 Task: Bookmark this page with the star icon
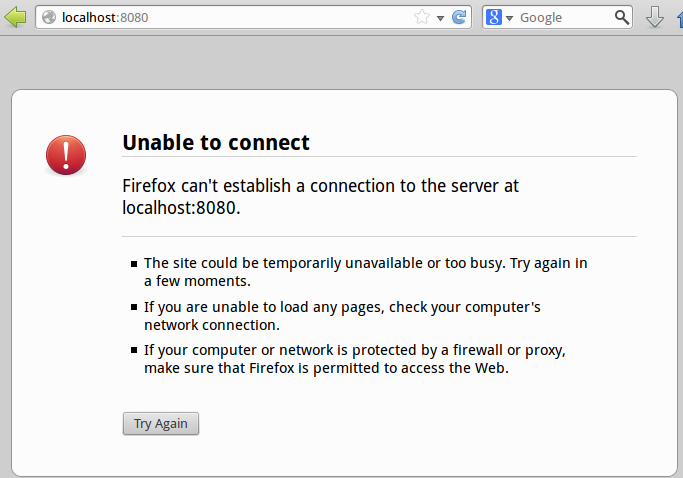tap(422, 17)
